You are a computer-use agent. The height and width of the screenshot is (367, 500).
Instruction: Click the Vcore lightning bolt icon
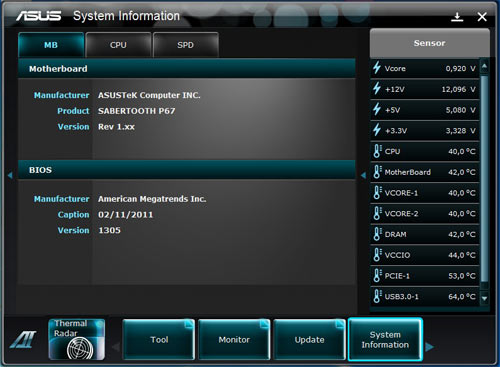377,68
